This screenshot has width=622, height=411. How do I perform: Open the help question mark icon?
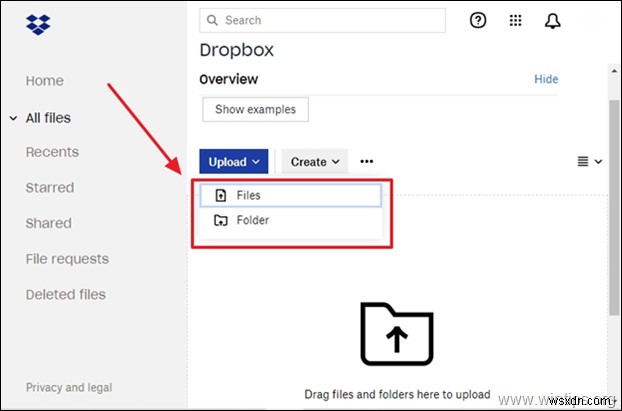(x=478, y=20)
